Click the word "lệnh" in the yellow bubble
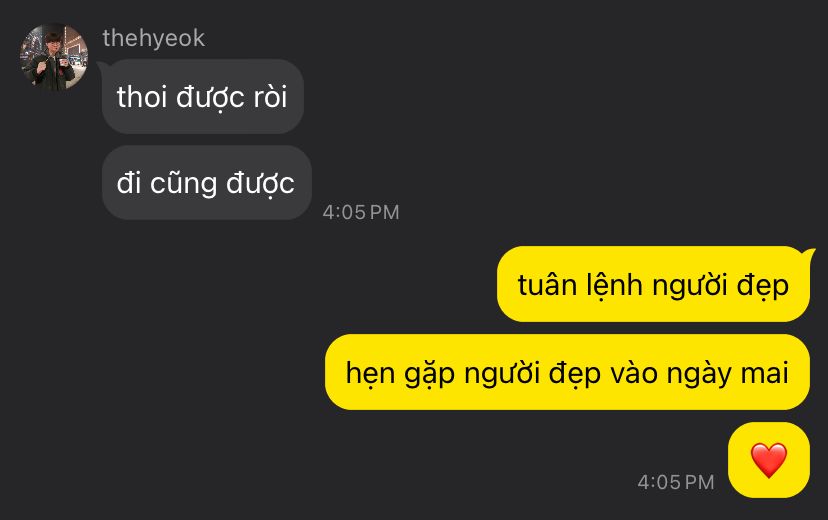This screenshot has height=520, width=828. [x=614, y=286]
